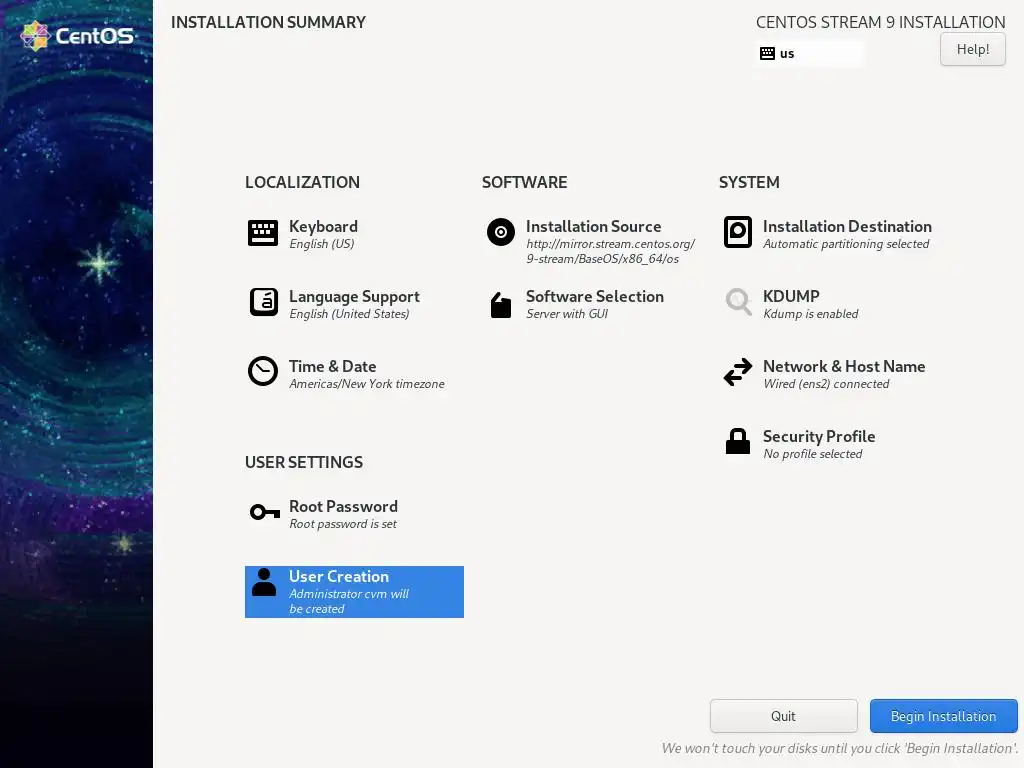Open the Software Selection title

[x=595, y=296]
